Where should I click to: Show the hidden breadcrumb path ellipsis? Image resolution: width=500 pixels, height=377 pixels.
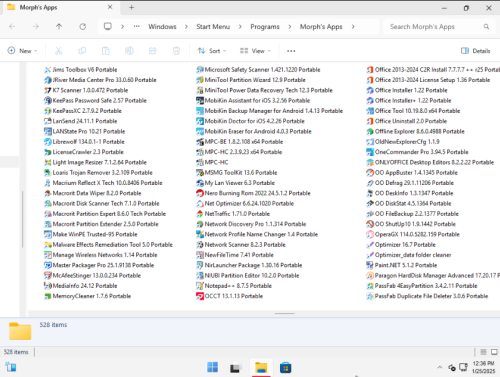click(137, 26)
